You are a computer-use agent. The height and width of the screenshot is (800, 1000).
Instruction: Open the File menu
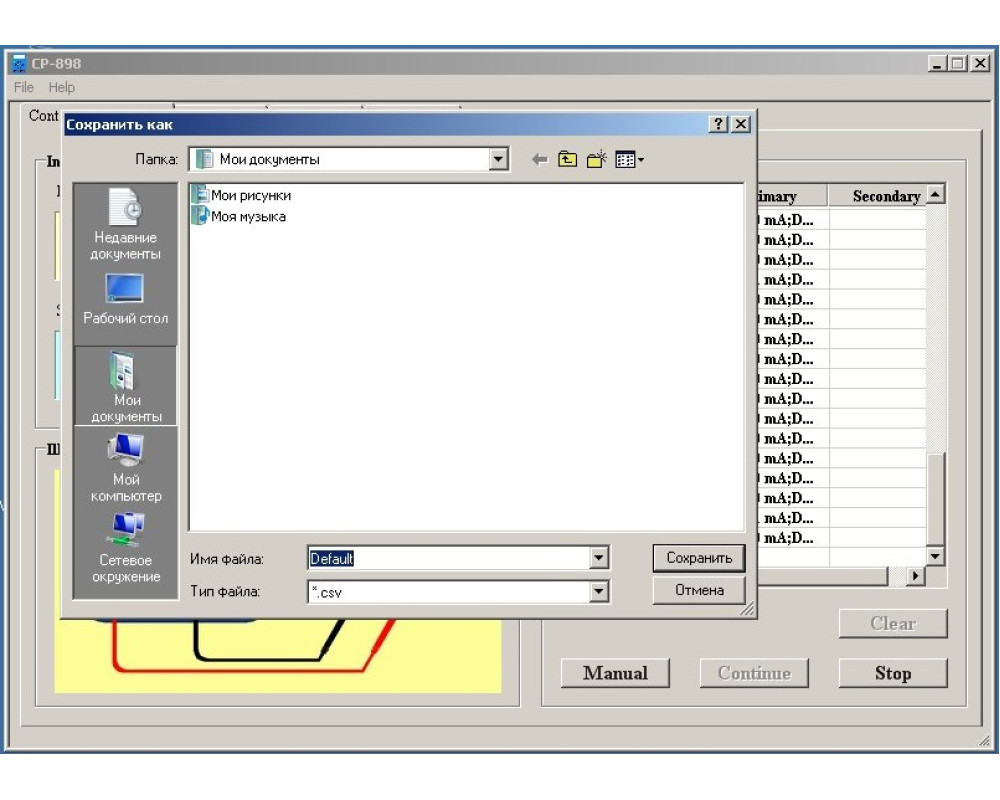[x=23, y=88]
